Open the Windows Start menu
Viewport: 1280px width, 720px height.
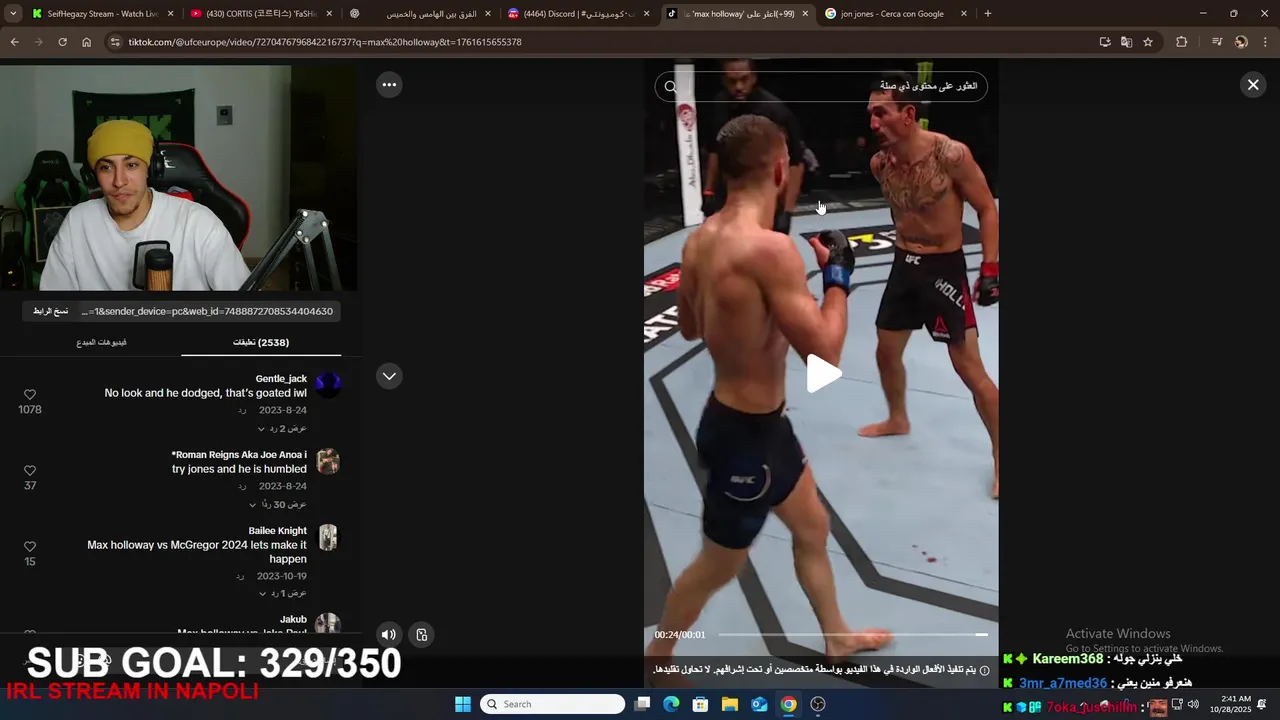tap(463, 704)
